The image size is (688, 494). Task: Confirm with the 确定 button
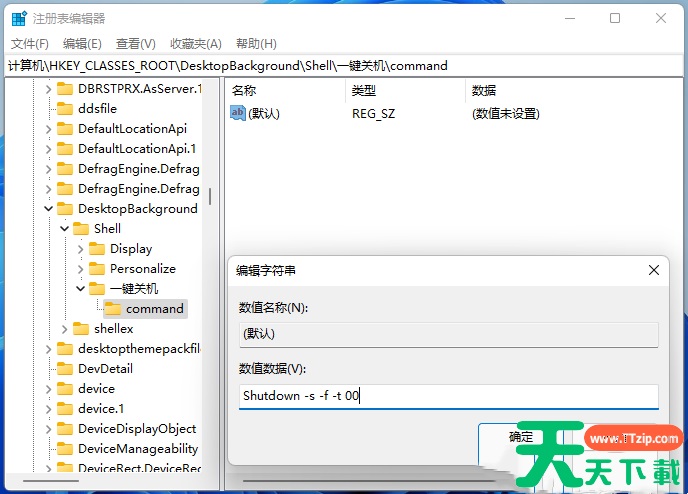(x=520, y=437)
